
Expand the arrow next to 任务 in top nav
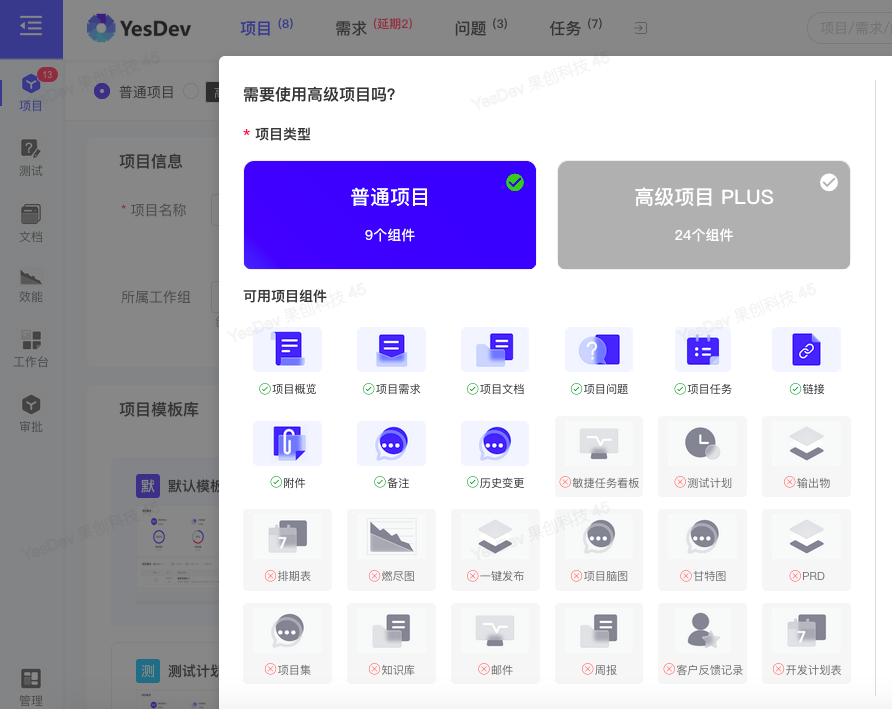[x=640, y=29]
